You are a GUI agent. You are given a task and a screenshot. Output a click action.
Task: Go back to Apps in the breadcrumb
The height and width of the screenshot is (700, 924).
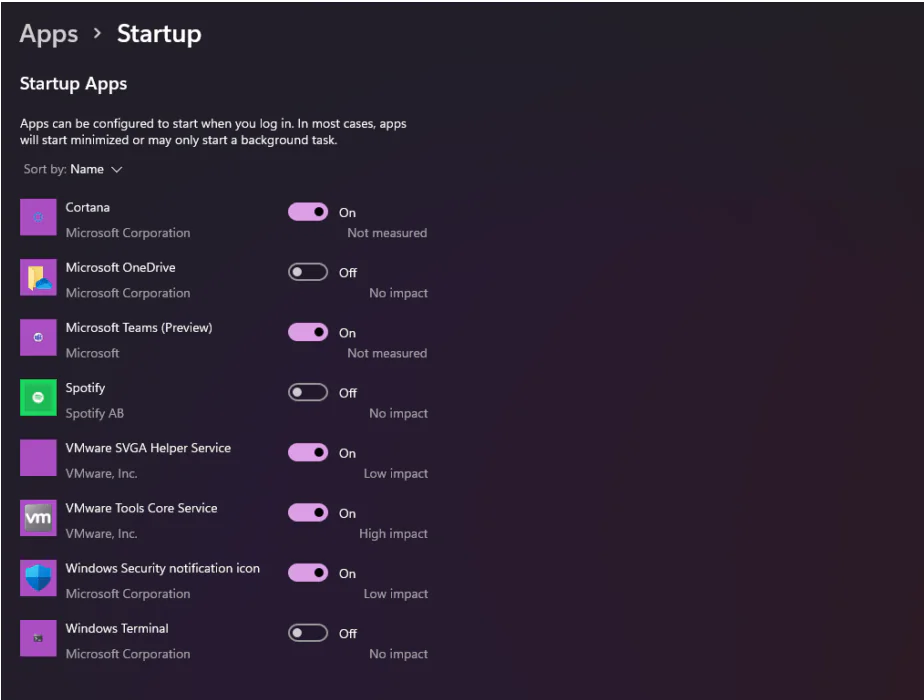coord(49,33)
